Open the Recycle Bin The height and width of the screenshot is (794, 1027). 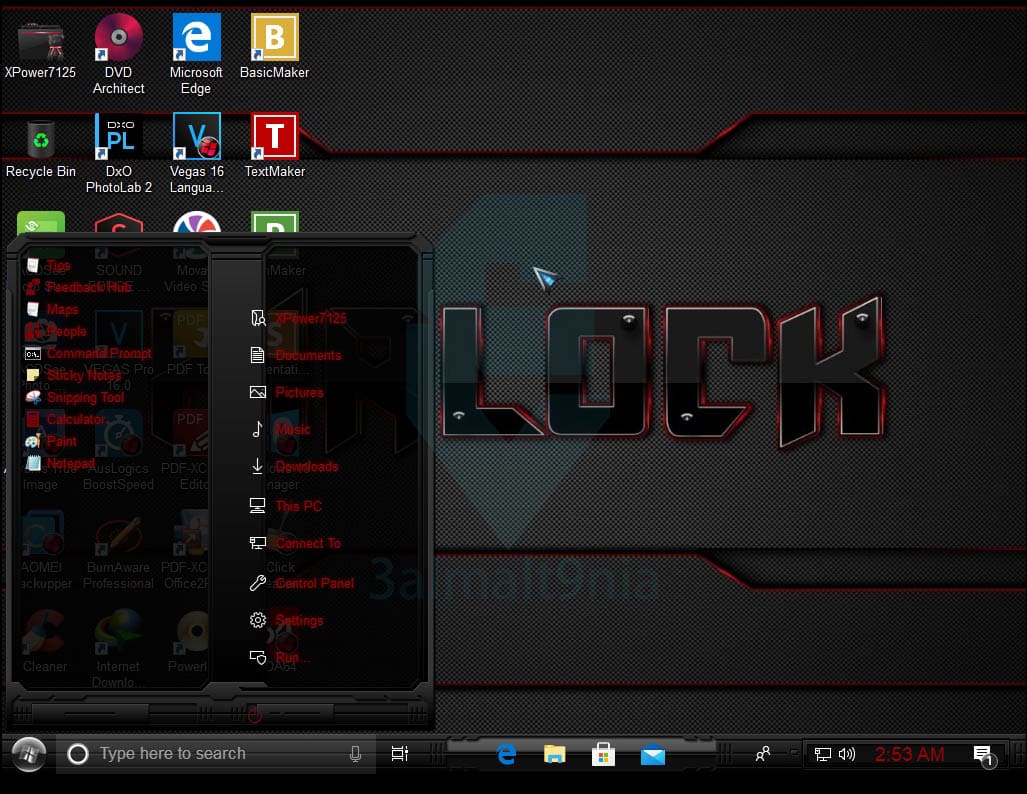tap(41, 149)
